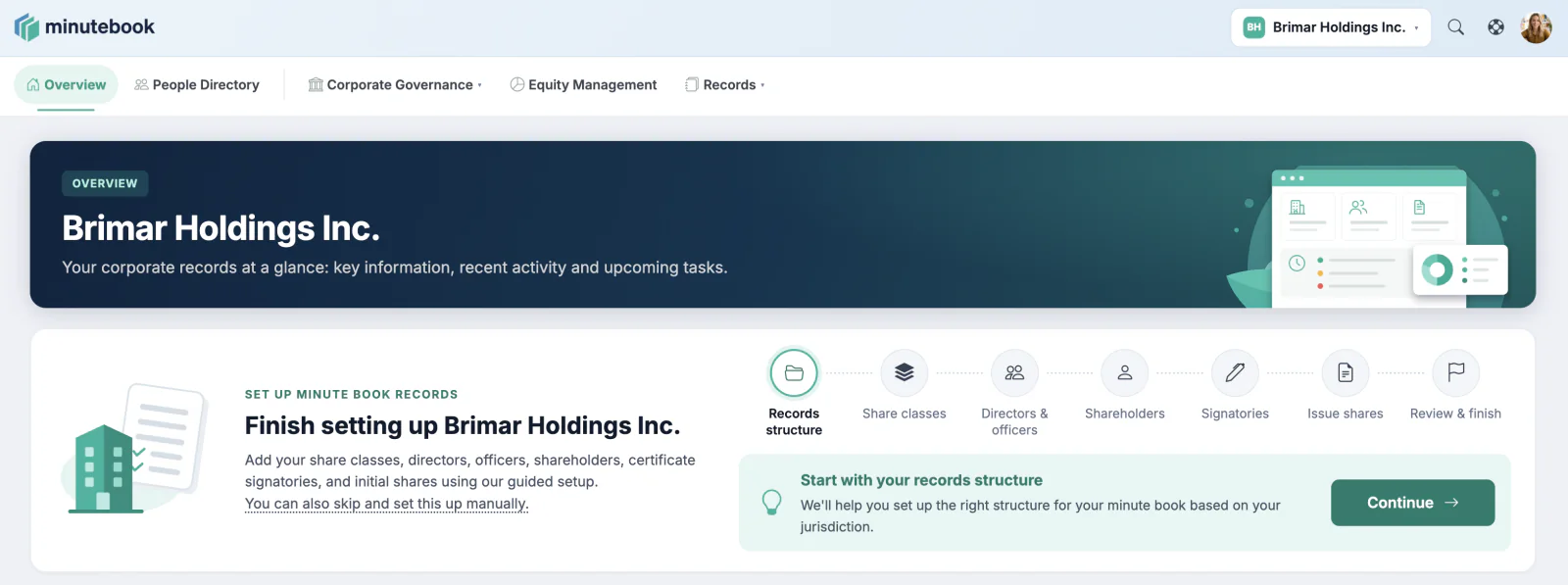This screenshot has height=585, width=1568.
Task: Select the Issue shares document icon
Action: point(1346,373)
